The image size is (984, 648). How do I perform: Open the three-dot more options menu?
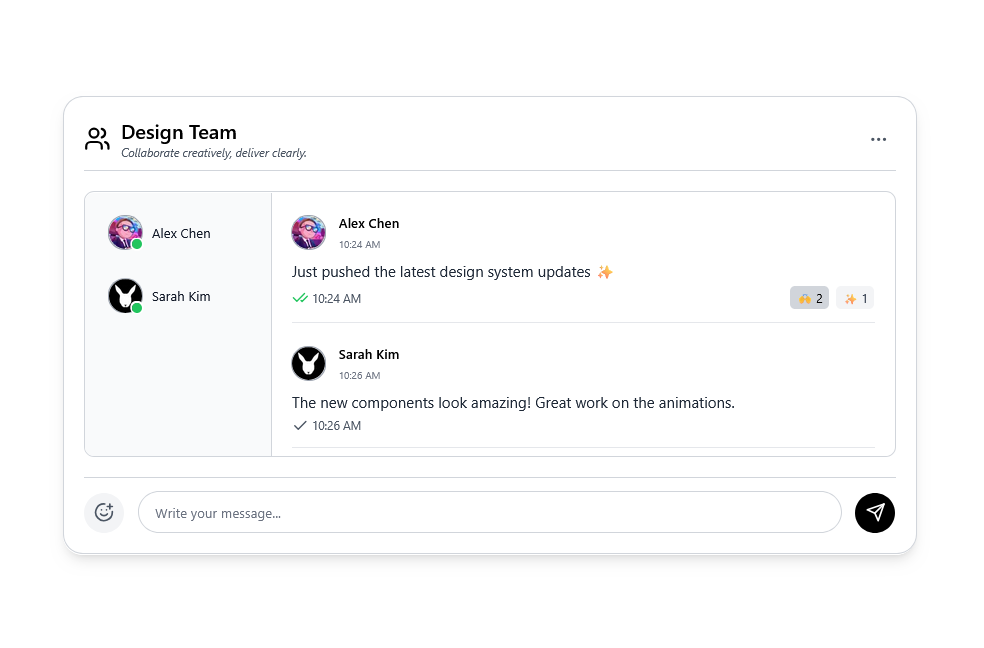[878, 139]
